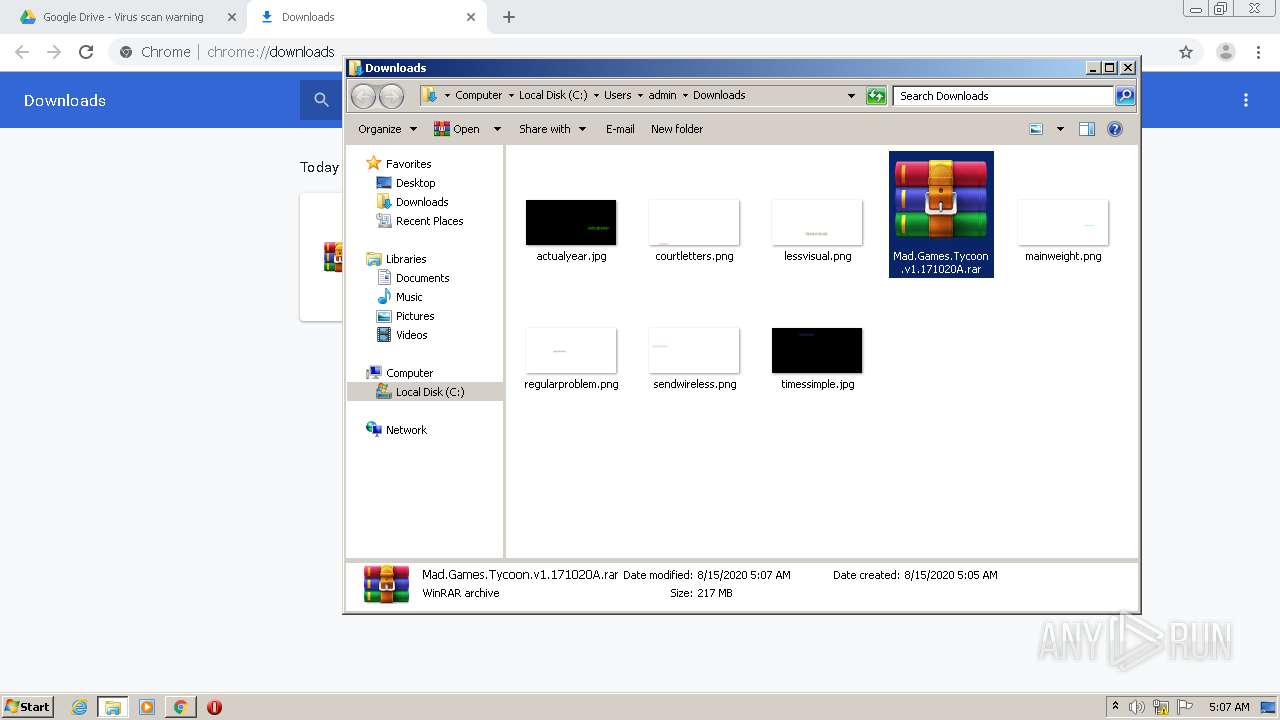Click Chrome back arrow button

(x=22, y=52)
